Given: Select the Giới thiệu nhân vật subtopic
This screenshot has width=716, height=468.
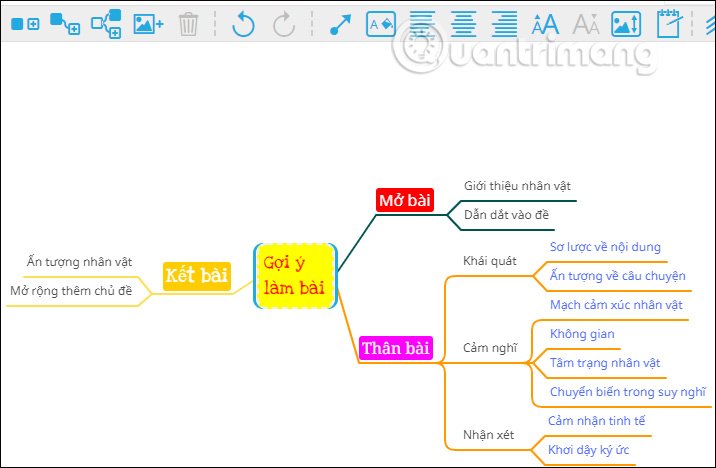Looking at the screenshot, I should 517,186.
